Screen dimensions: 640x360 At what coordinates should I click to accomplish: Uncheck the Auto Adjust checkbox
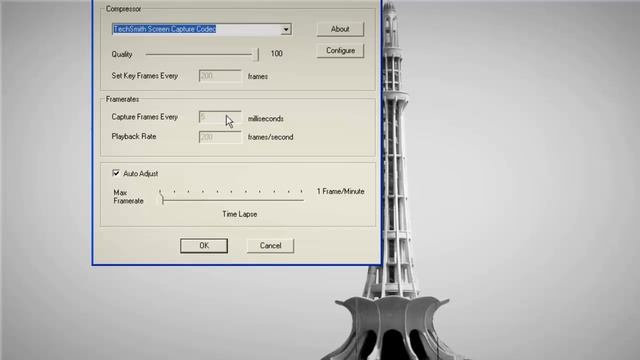tap(116, 173)
